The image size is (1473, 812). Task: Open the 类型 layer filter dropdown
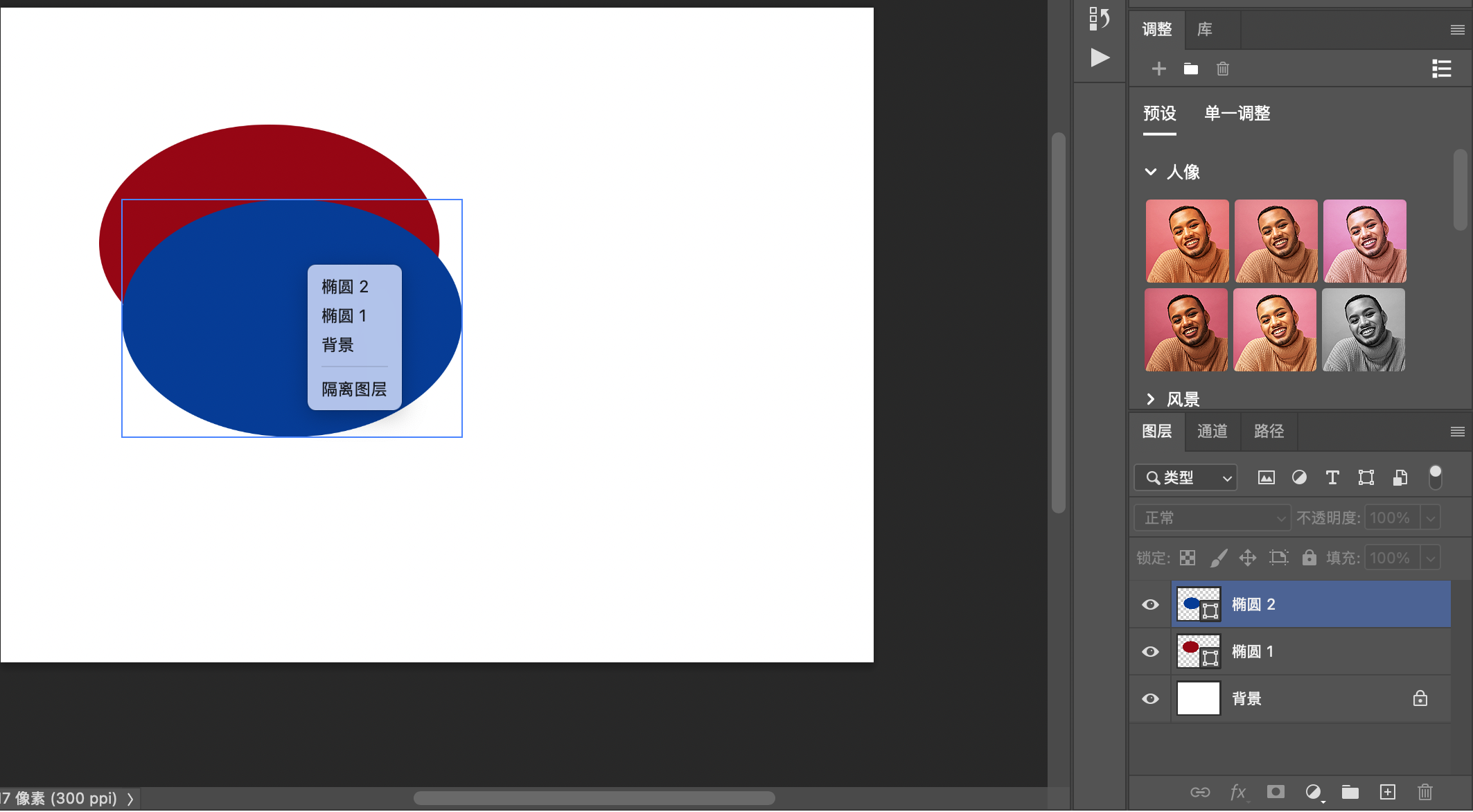(1185, 477)
